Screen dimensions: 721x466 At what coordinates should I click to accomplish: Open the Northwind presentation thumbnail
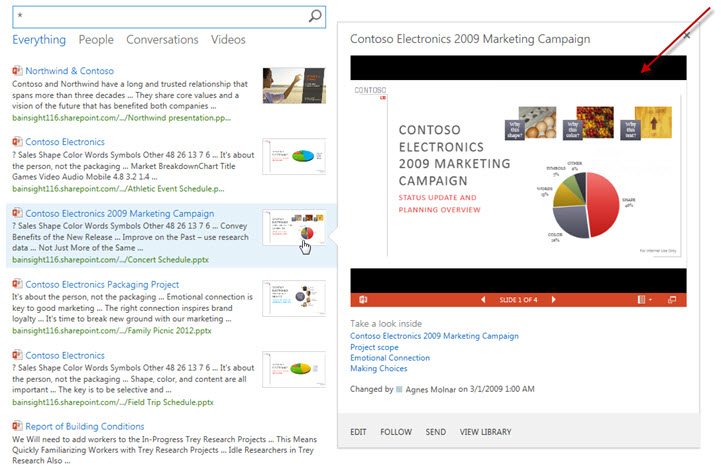[294, 86]
